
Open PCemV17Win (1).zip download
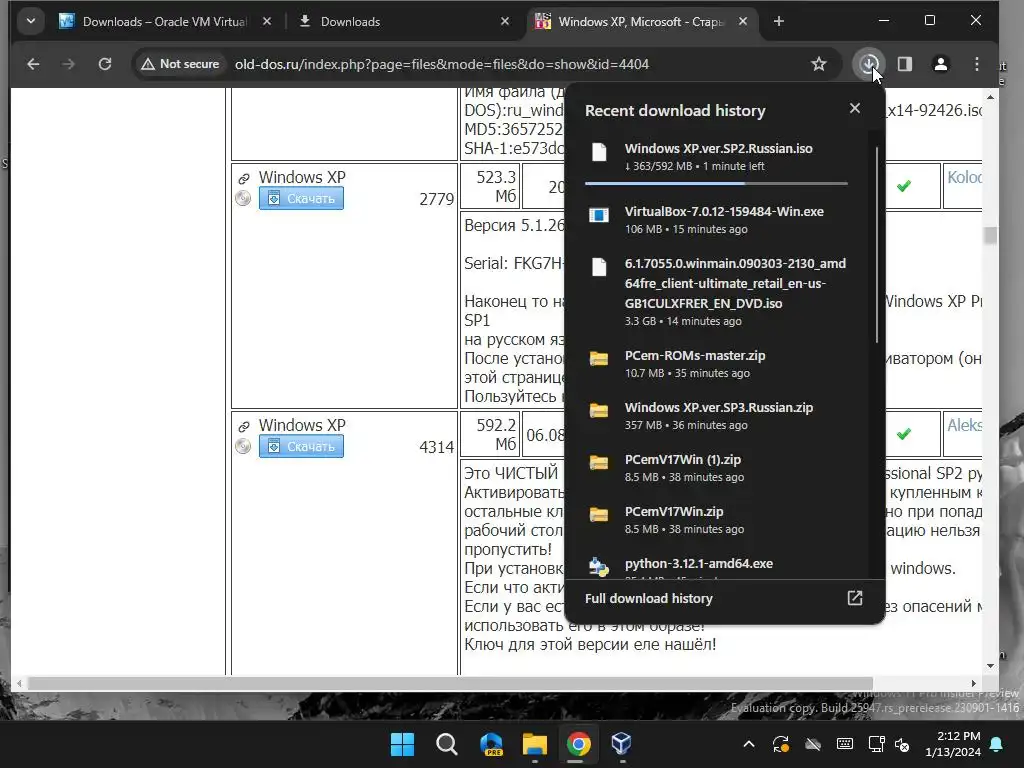pos(718,468)
